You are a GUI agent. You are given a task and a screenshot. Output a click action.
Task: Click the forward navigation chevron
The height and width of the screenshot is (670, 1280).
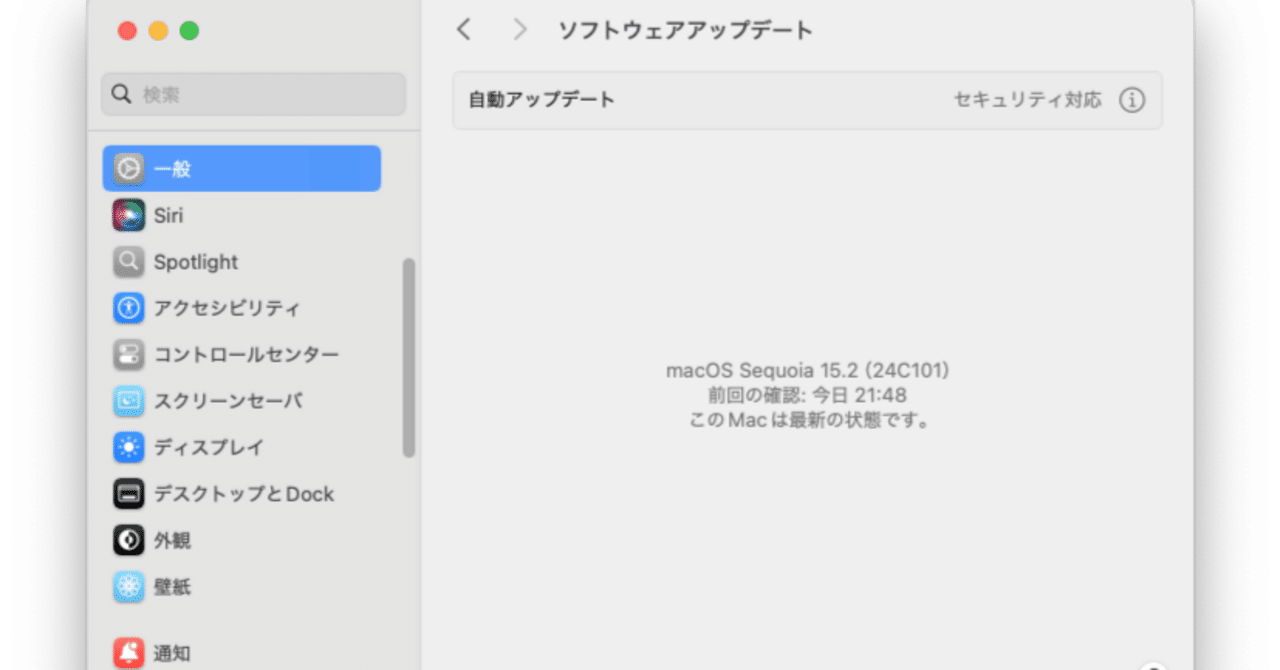[x=519, y=30]
